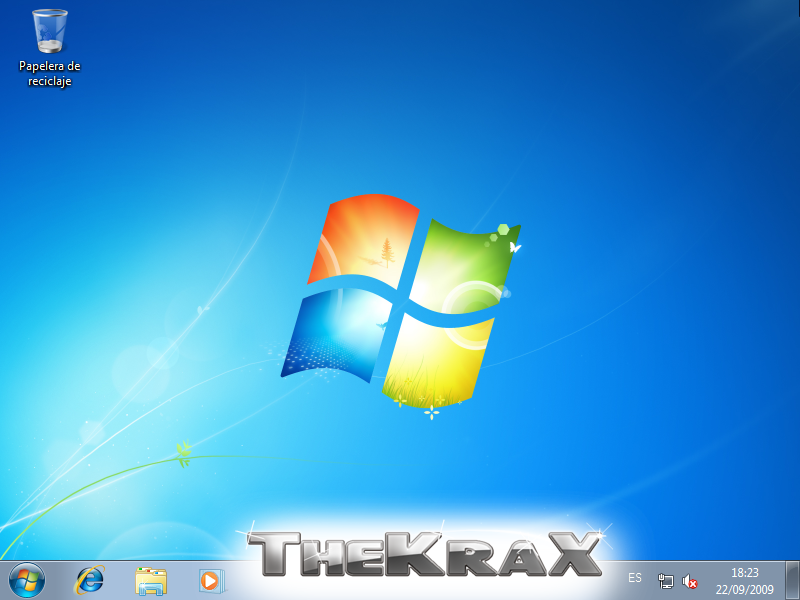The width and height of the screenshot is (800, 600).
Task: Open Windows Explorer folder icon on taskbar
Action: [151, 581]
